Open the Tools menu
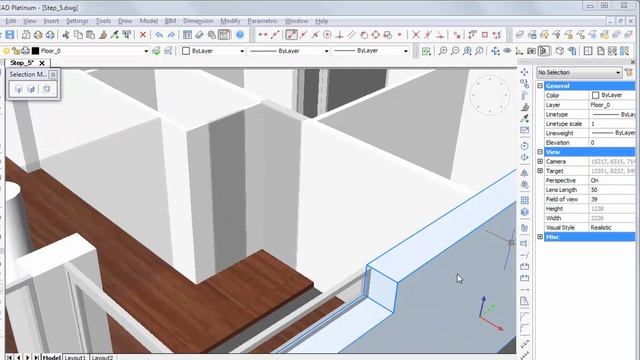The height and width of the screenshot is (360, 640). coord(103,21)
